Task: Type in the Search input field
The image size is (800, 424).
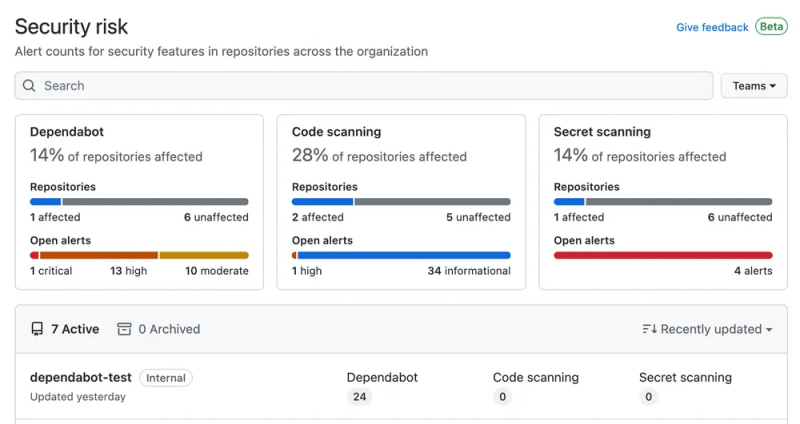Action: click(x=370, y=86)
